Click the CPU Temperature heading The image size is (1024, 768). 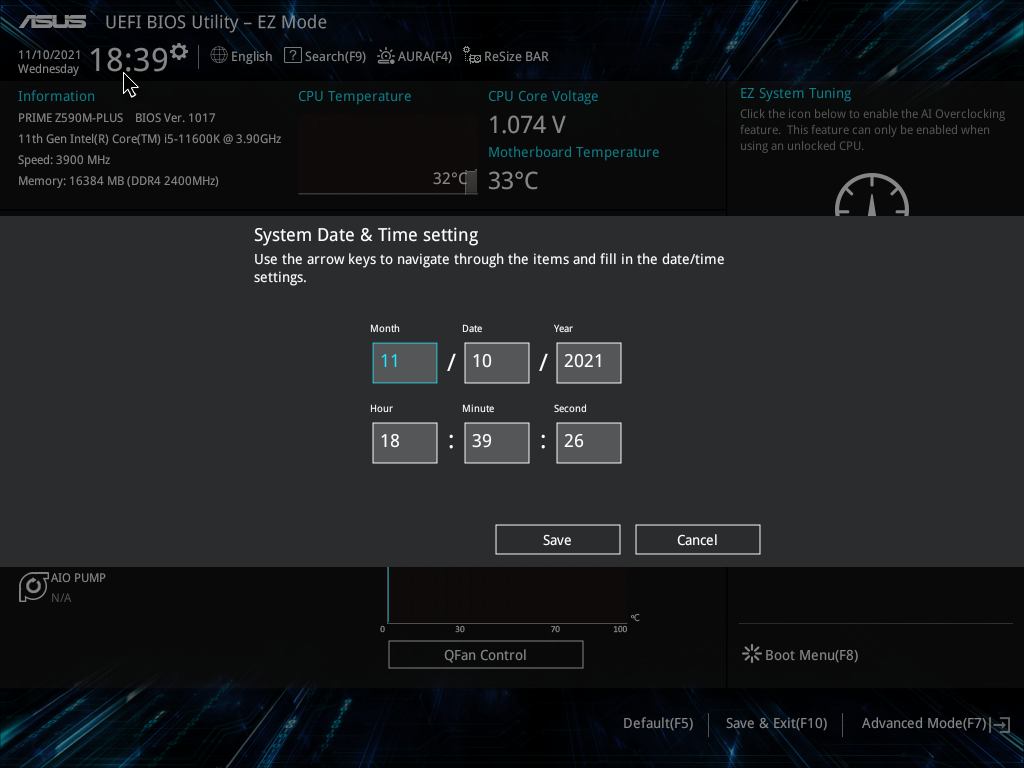pos(355,96)
